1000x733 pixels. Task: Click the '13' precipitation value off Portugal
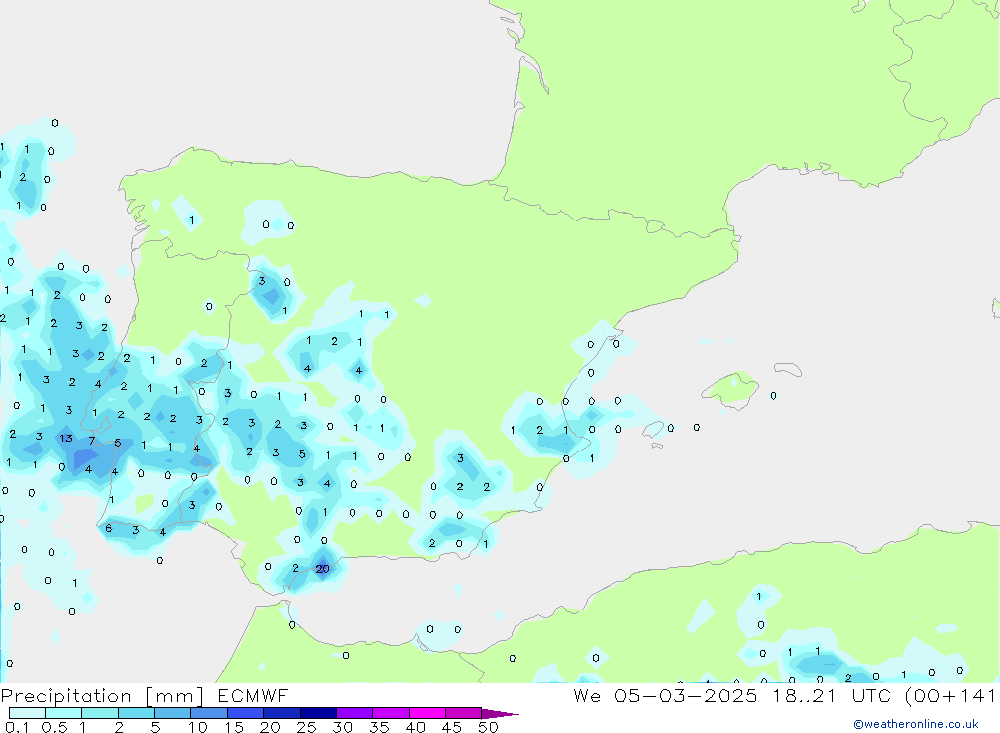(66, 438)
